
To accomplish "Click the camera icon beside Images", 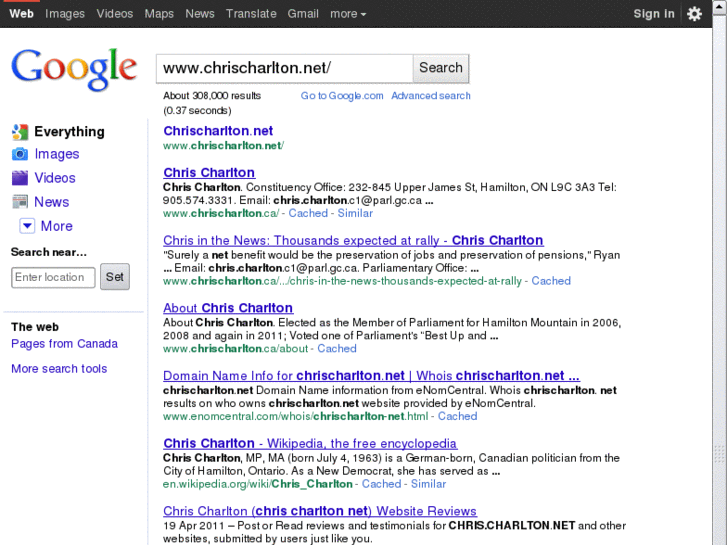I will point(20,154).
